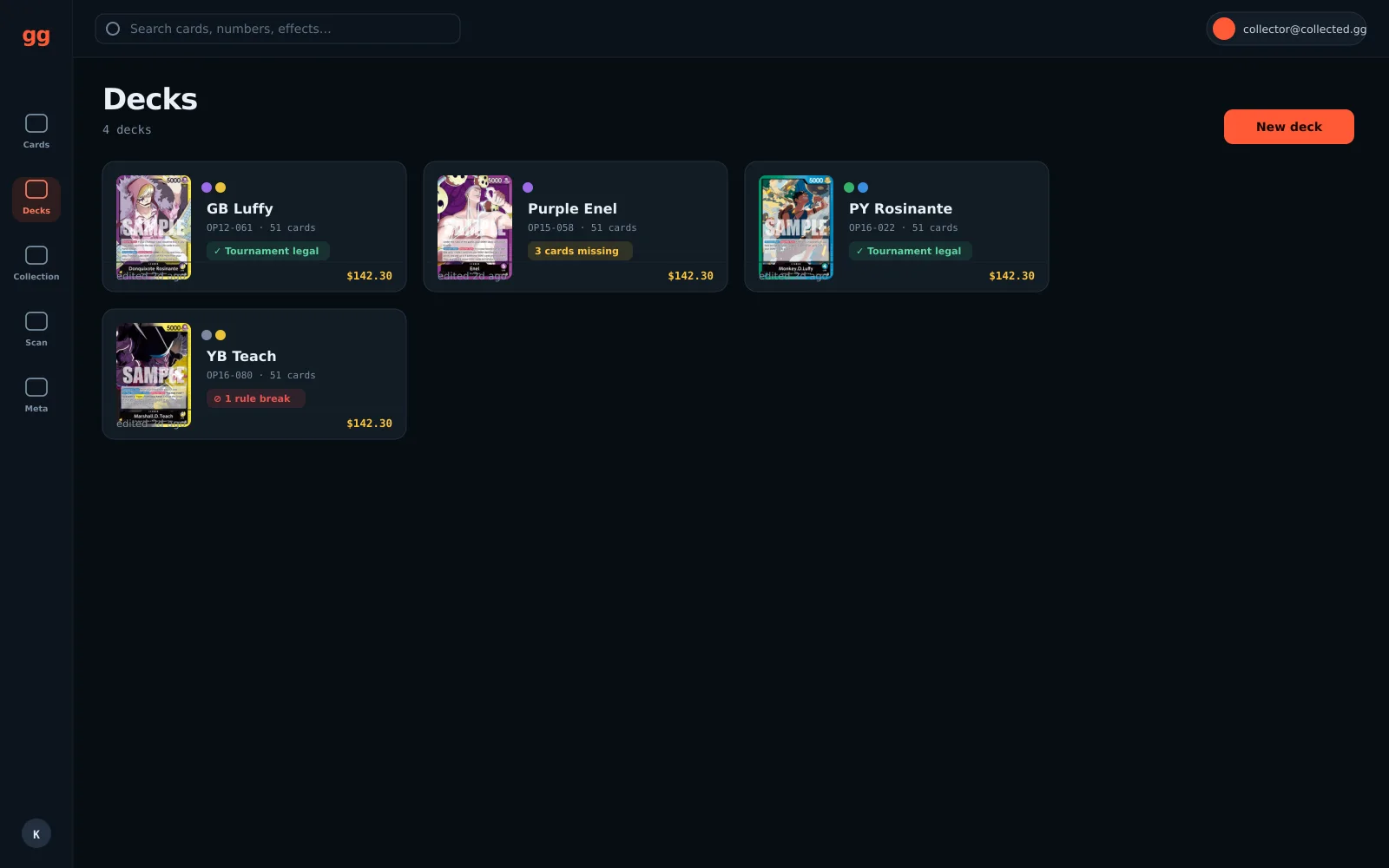Click the gray color dot on YB Teach
Screen dimensions: 1389x868
coord(207,335)
